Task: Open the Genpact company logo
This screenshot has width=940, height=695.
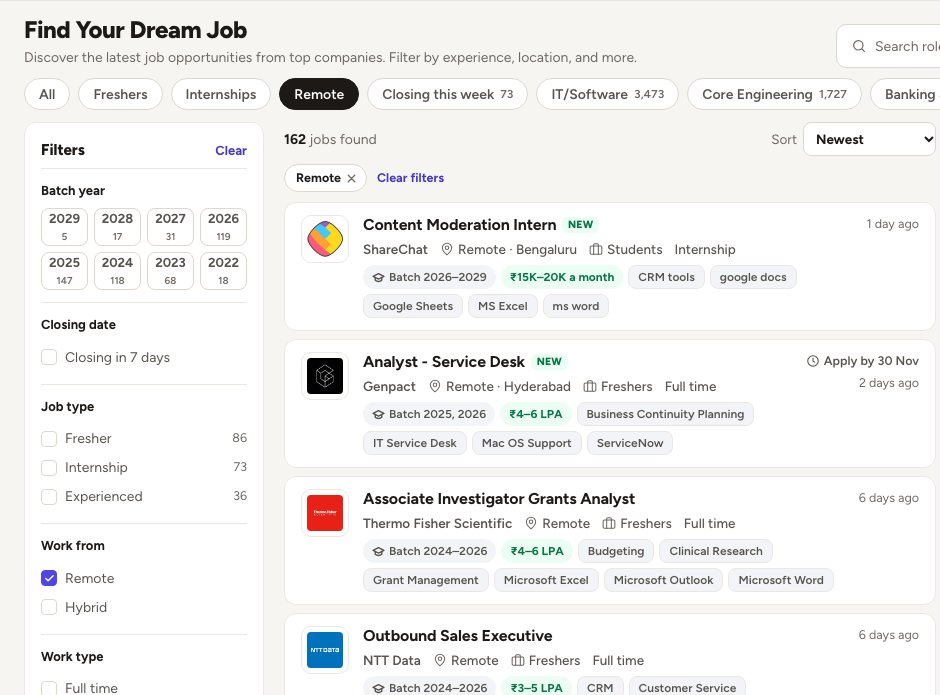Action: (x=325, y=376)
